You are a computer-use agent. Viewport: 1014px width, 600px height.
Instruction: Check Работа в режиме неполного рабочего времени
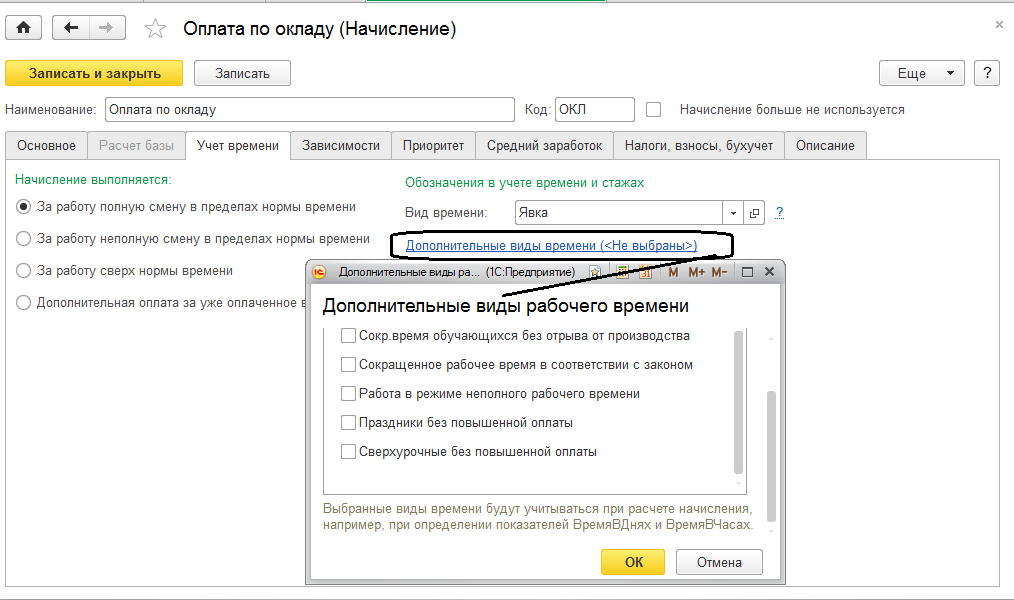348,394
